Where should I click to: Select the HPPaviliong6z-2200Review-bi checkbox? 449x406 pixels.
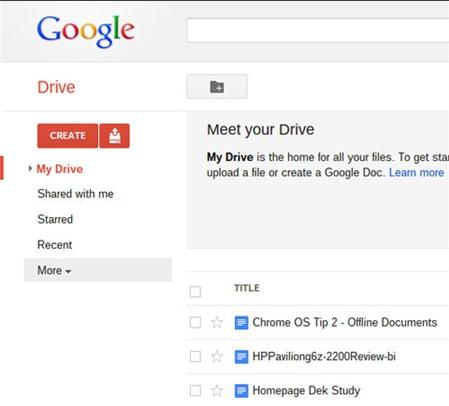tap(195, 356)
